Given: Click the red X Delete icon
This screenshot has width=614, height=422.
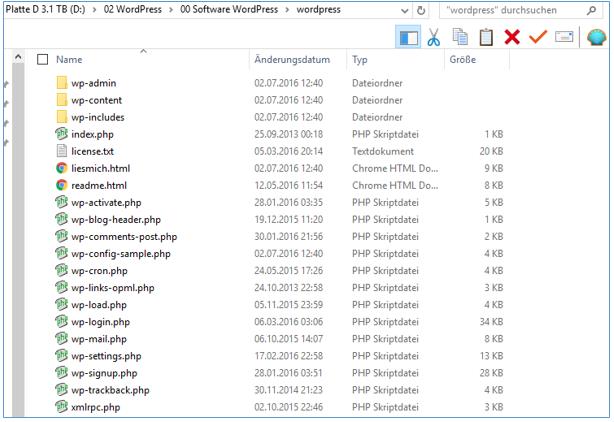Looking at the screenshot, I should click(x=513, y=36).
